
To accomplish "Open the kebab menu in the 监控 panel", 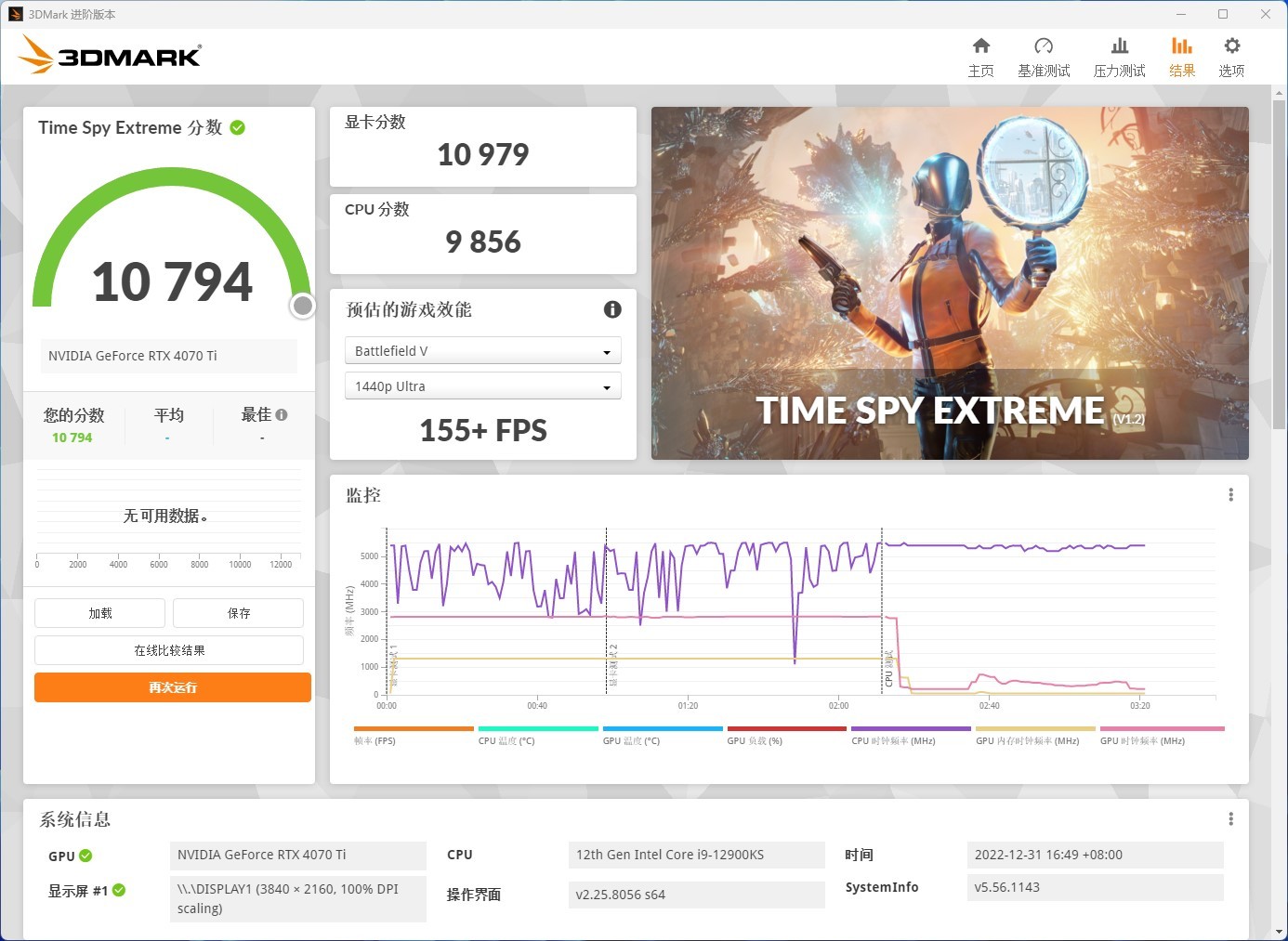I will click(x=1230, y=494).
